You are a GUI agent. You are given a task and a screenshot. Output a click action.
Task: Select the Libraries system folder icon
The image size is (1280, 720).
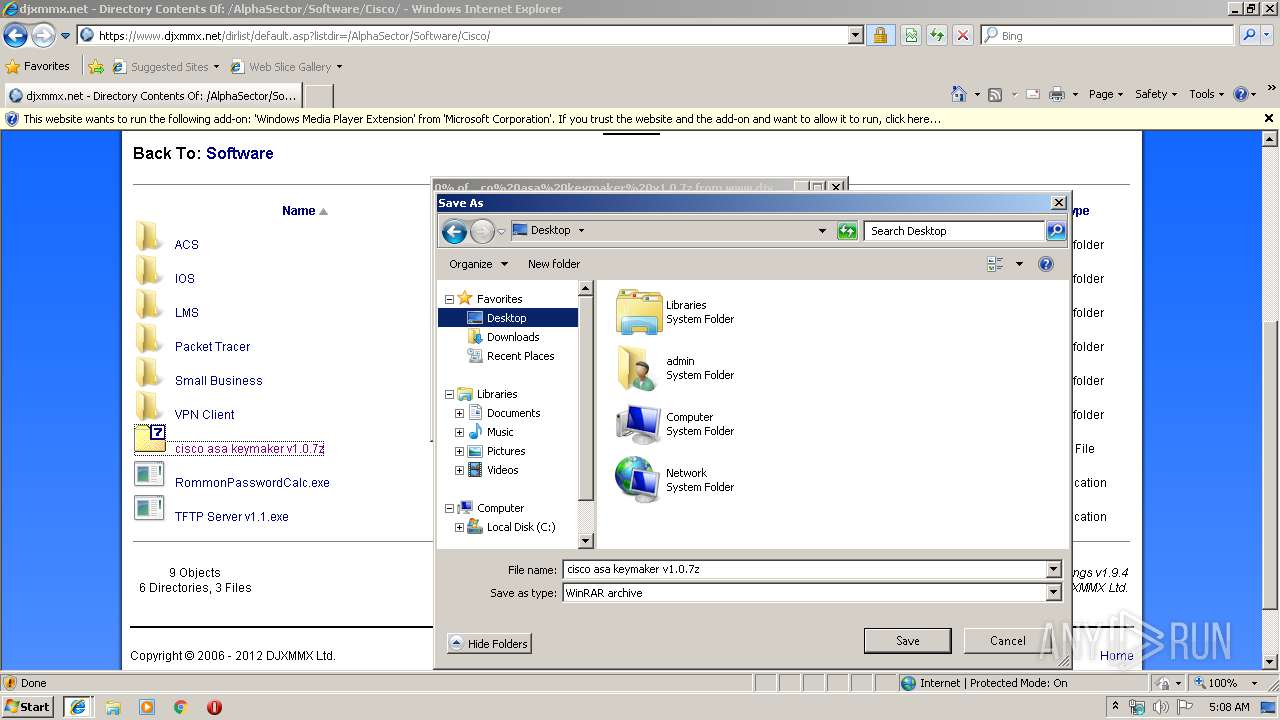(639, 312)
